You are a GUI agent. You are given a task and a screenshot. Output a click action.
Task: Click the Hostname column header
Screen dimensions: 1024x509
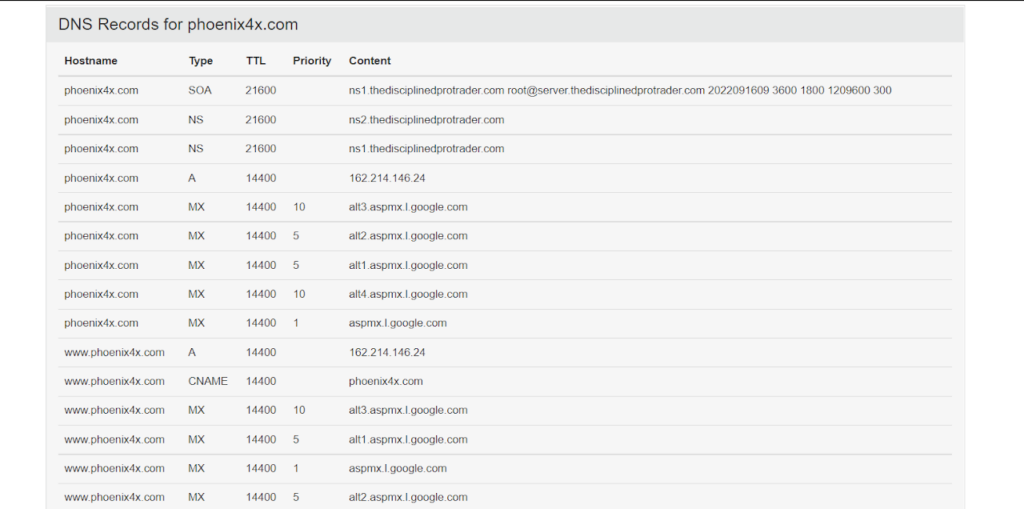tap(91, 61)
